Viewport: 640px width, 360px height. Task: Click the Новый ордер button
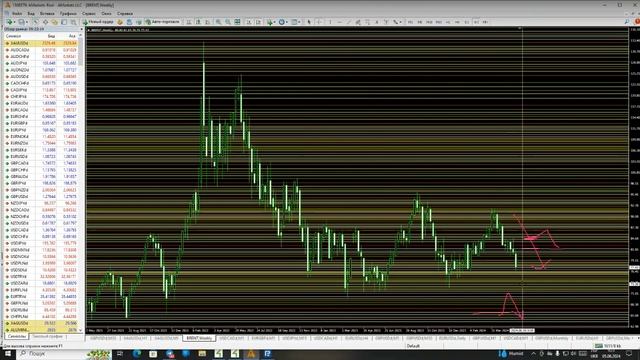[x=98, y=22]
